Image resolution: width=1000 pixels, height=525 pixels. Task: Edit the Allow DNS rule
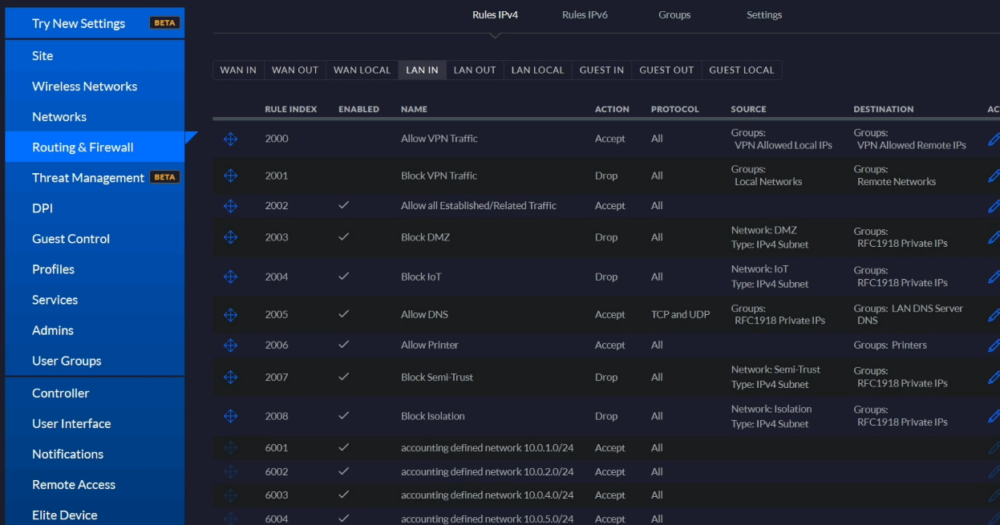tap(994, 314)
